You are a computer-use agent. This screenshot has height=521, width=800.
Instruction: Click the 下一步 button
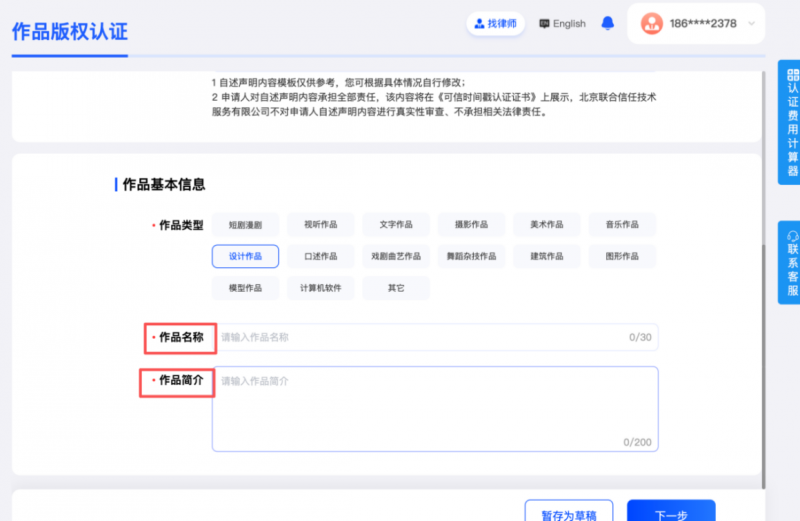[x=670, y=514]
